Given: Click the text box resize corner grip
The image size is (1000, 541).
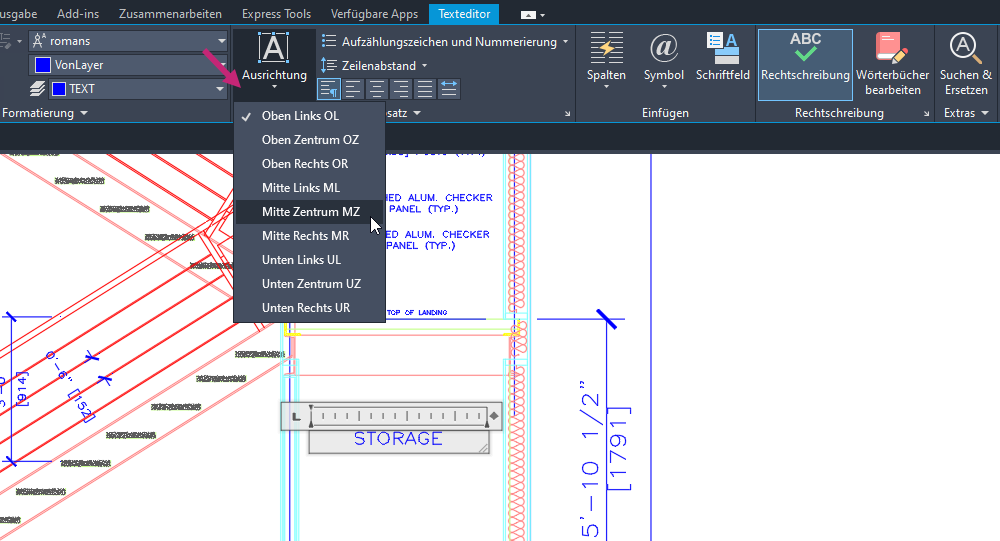Looking at the screenshot, I should point(483,448).
